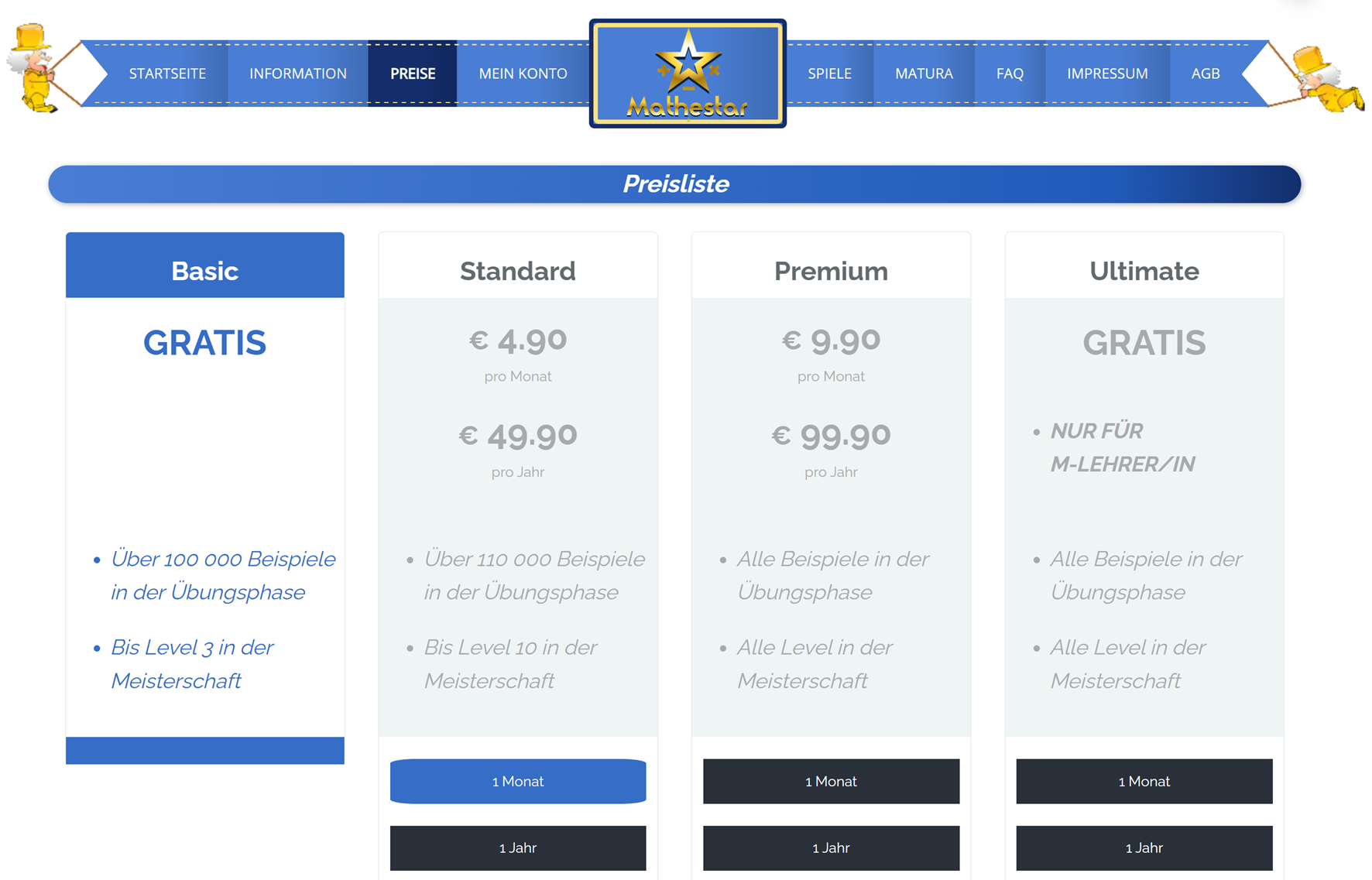
Task: Click the Preisliste title banner
Action: click(x=674, y=184)
